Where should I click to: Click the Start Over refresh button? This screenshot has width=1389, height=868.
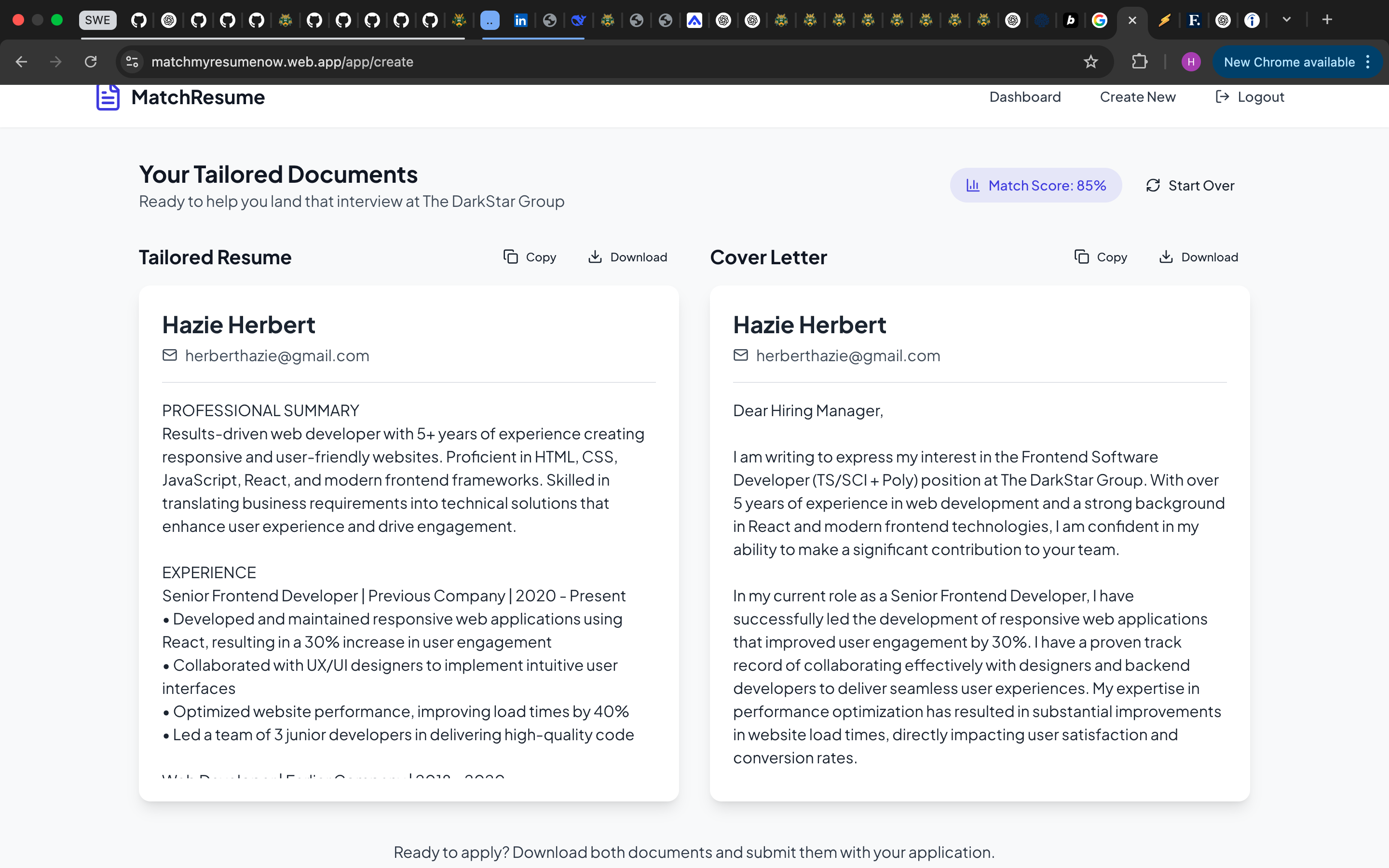(x=1189, y=186)
